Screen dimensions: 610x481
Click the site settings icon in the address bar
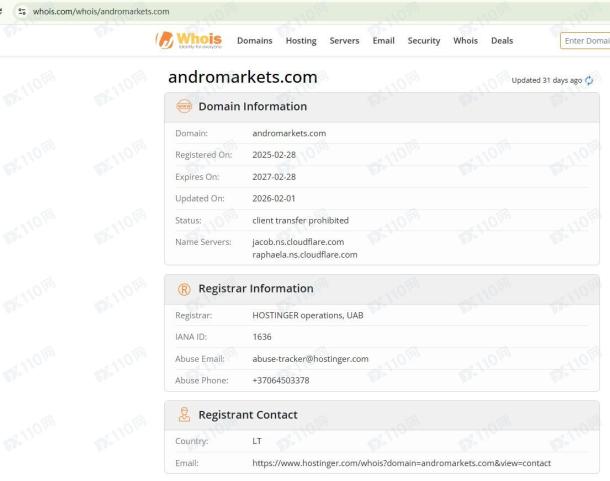[x=22, y=12]
